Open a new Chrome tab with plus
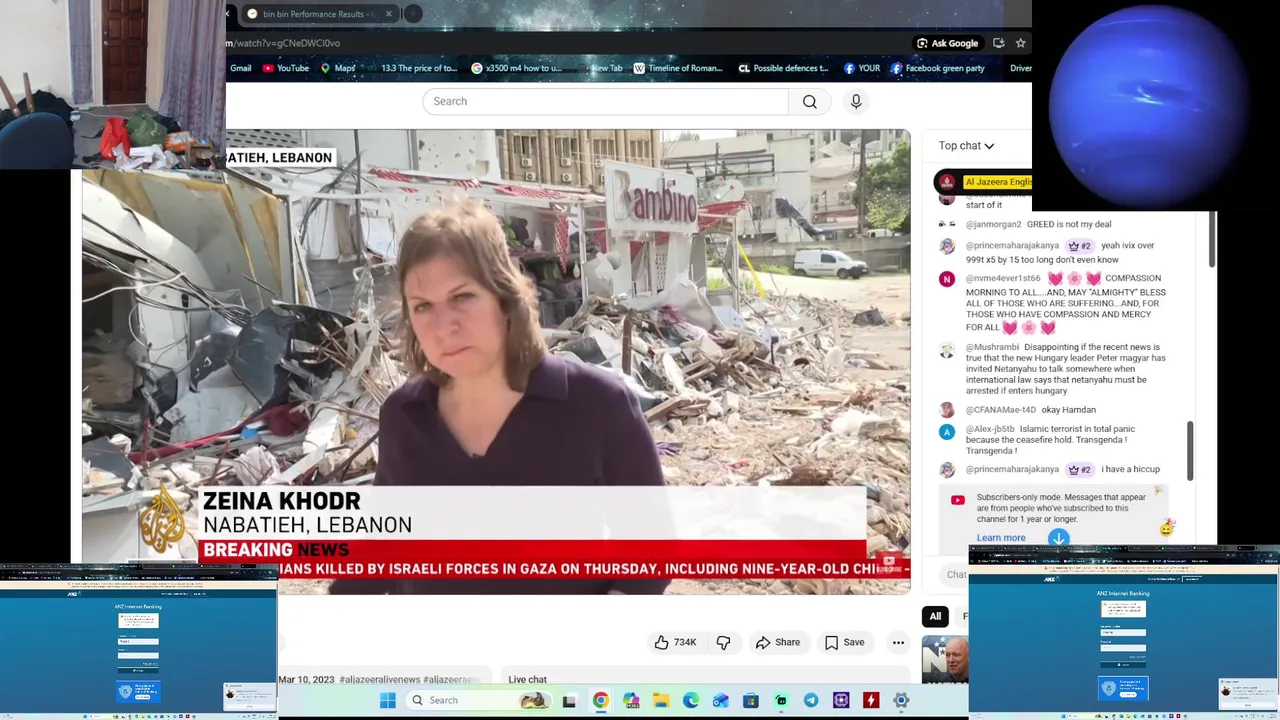Viewport: 1280px width, 720px height. pyautogui.click(x=413, y=14)
